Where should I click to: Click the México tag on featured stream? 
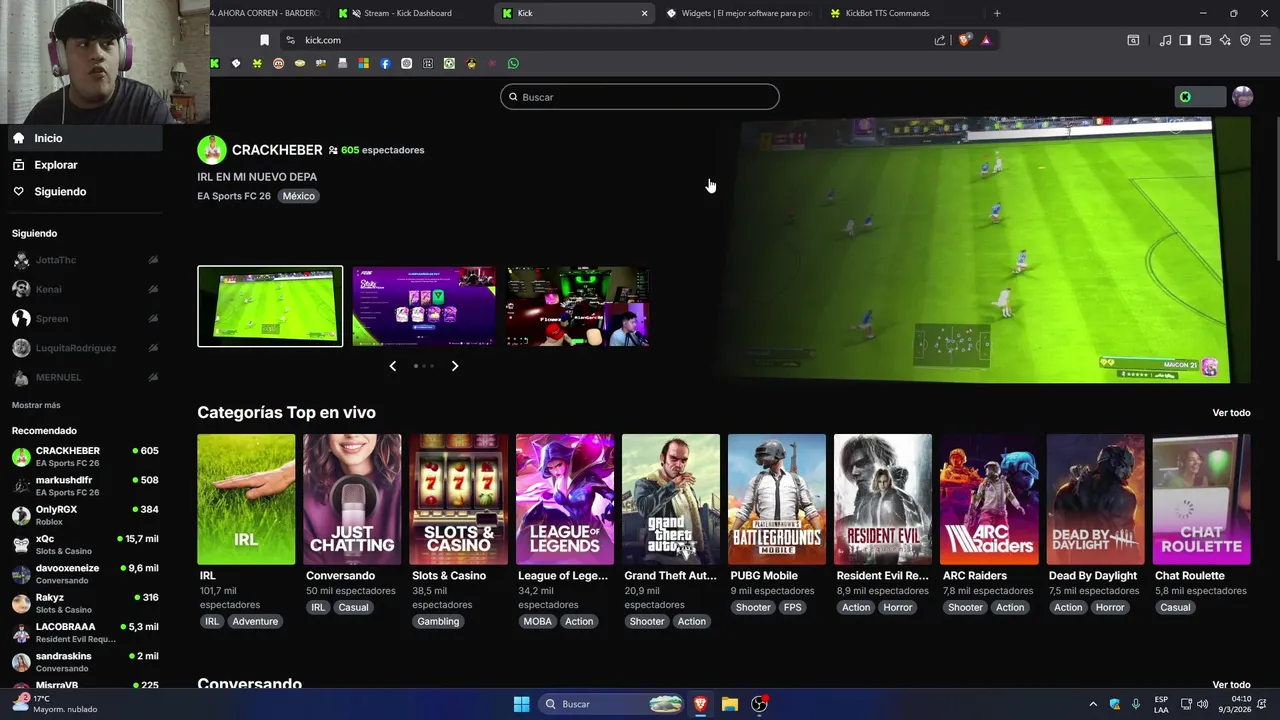coord(298,196)
